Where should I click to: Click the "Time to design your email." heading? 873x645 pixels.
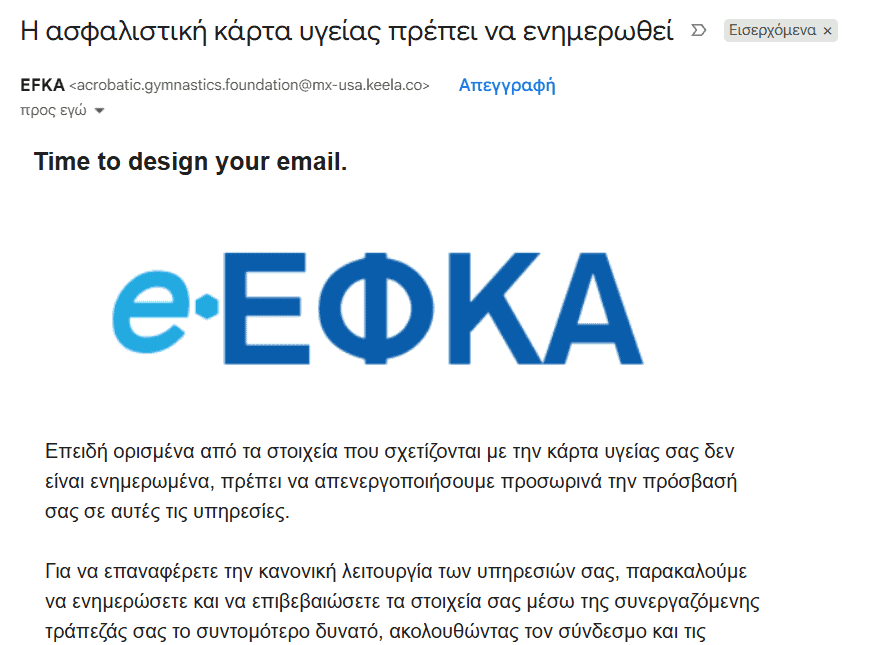point(190,161)
